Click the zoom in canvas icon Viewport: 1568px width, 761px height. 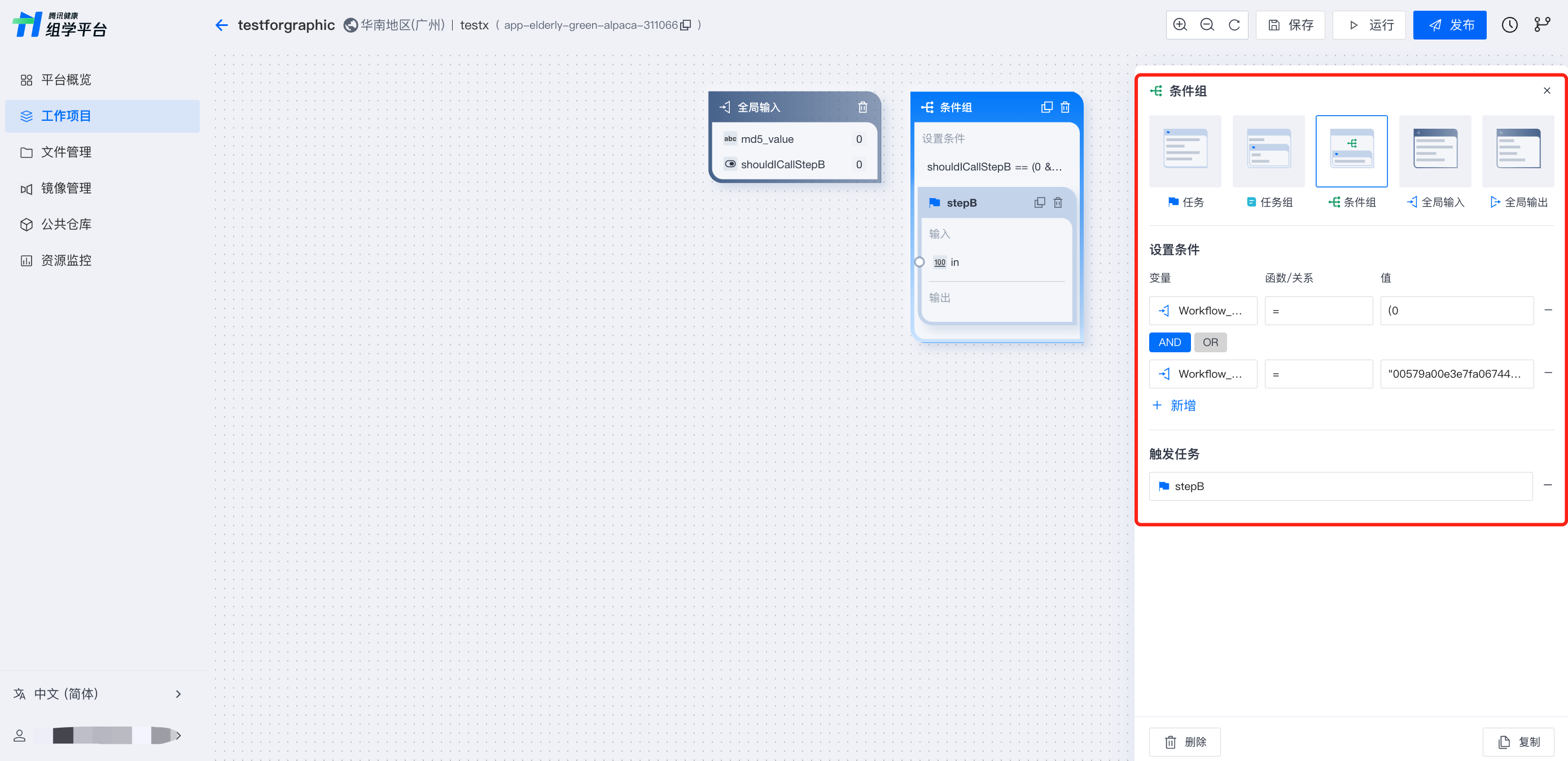(1180, 25)
